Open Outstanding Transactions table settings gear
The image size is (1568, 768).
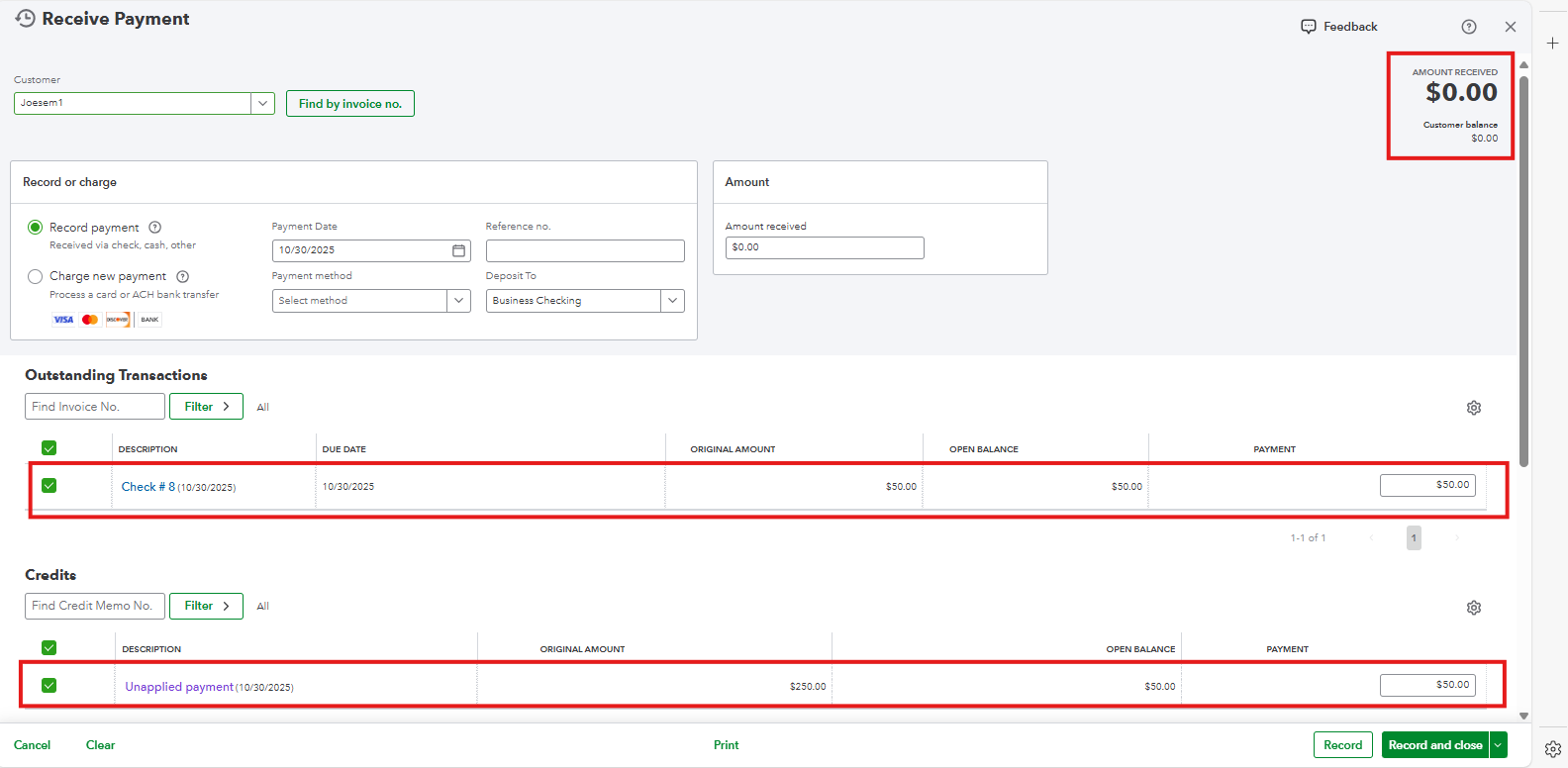point(1474,408)
